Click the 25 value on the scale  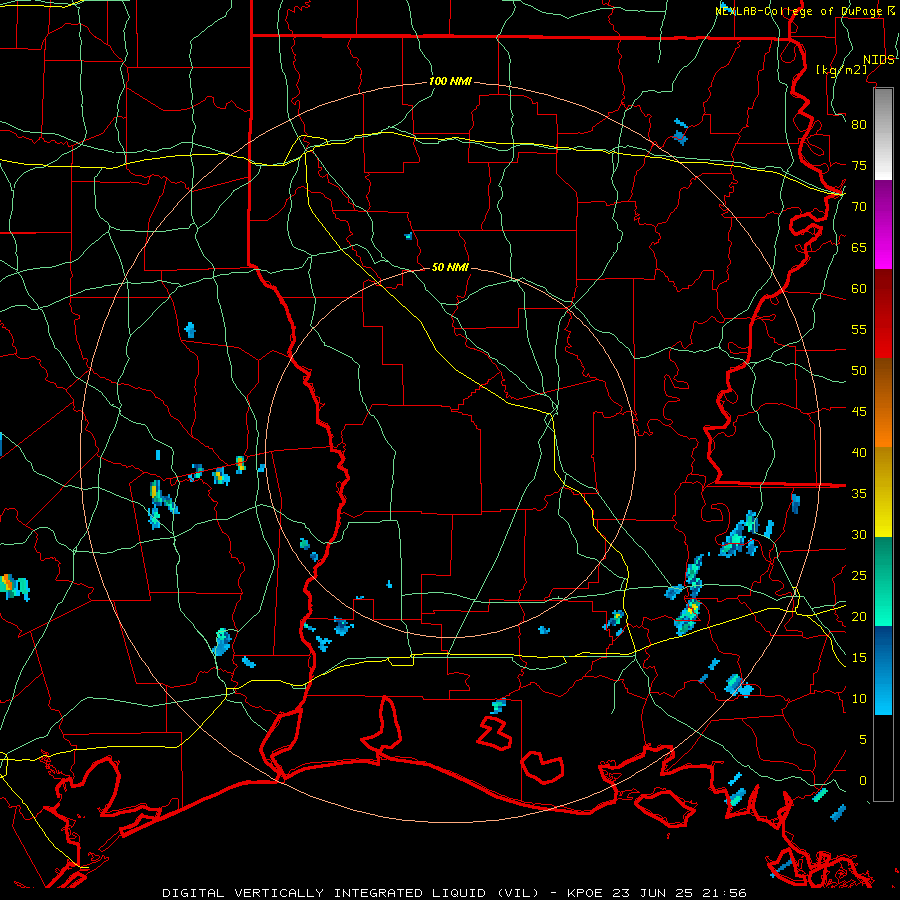[859, 576]
